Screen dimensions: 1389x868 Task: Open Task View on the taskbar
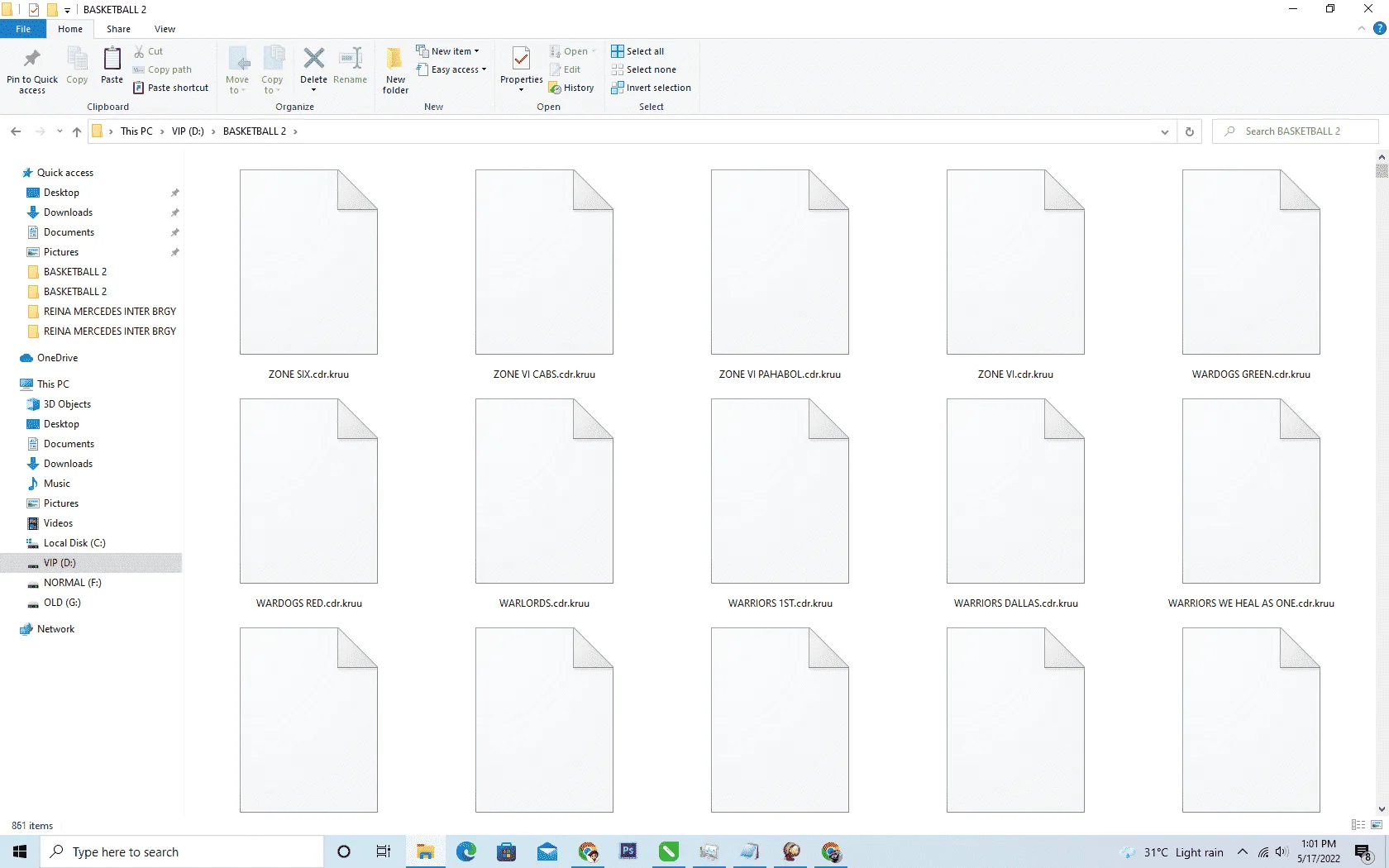[x=384, y=851]
